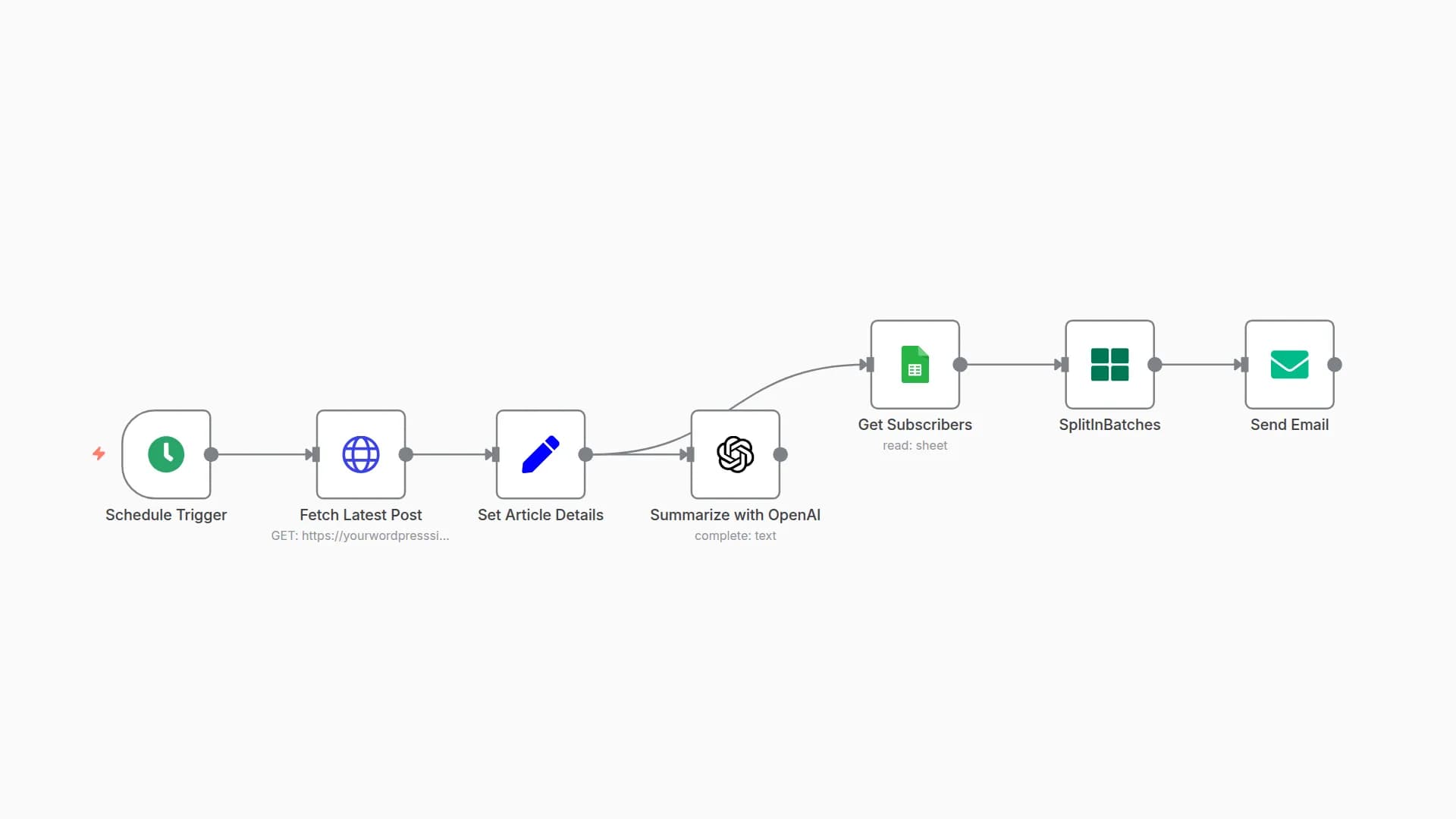The image size is (1456, 819).
Task: Click the GET URL subtitle under Fetch Latest Post
Action: pyautogui.click(x=360, y=535)
